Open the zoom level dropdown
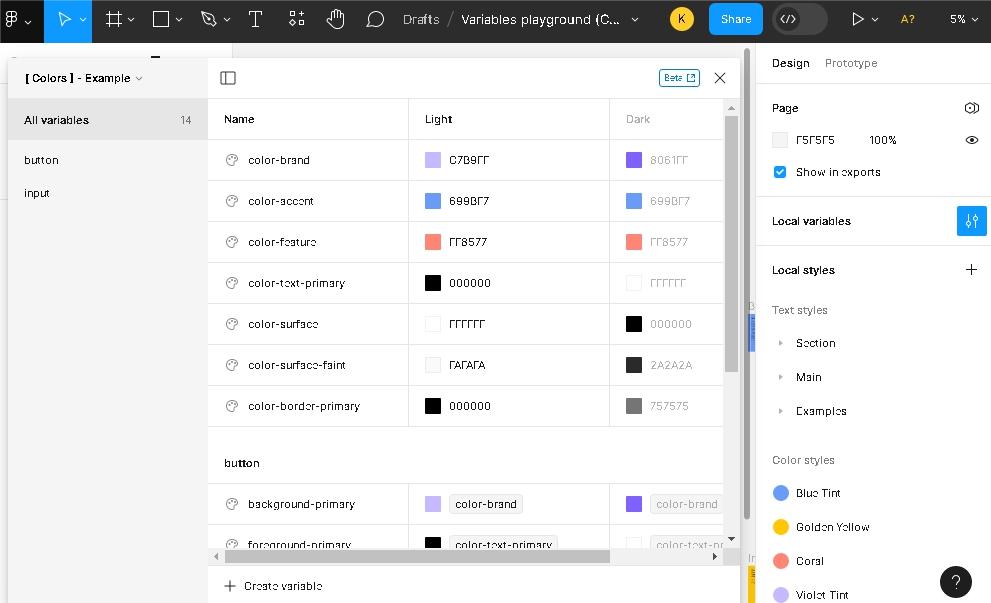 coord(963,19)
